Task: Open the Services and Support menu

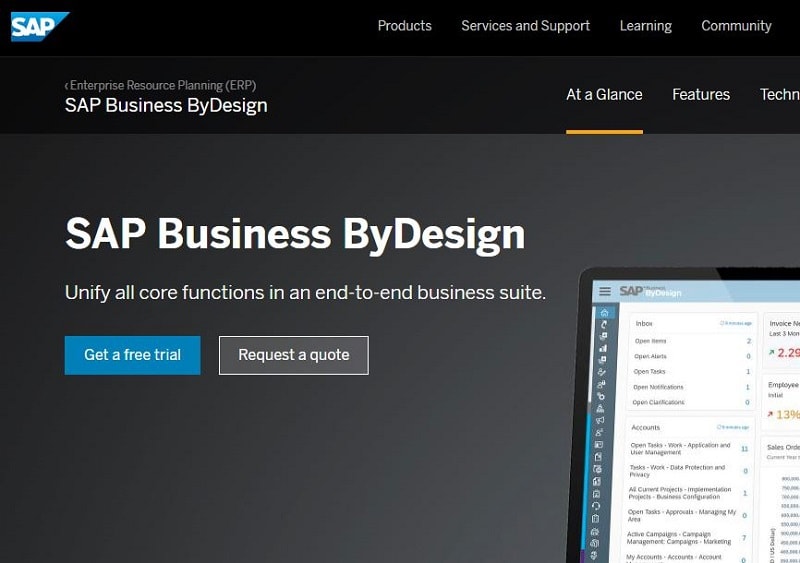Action: tap(526, 26)
